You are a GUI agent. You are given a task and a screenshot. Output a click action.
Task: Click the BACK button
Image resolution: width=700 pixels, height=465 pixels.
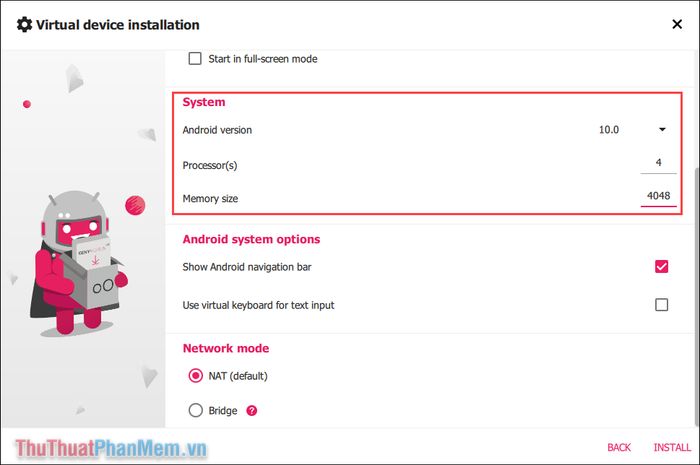coord(619,448)
